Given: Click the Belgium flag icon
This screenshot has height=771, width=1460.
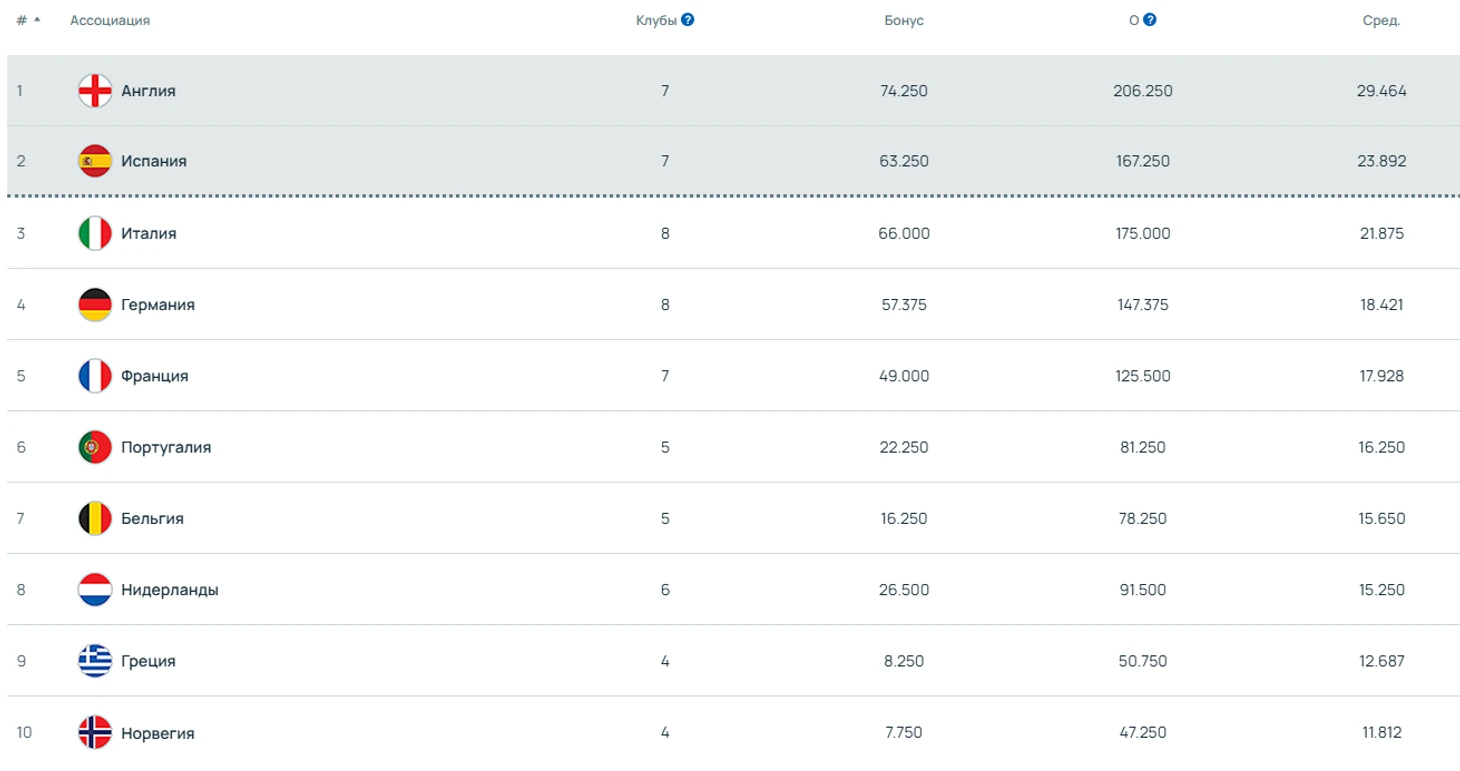Looking at the screenshot, I should 95,519.
